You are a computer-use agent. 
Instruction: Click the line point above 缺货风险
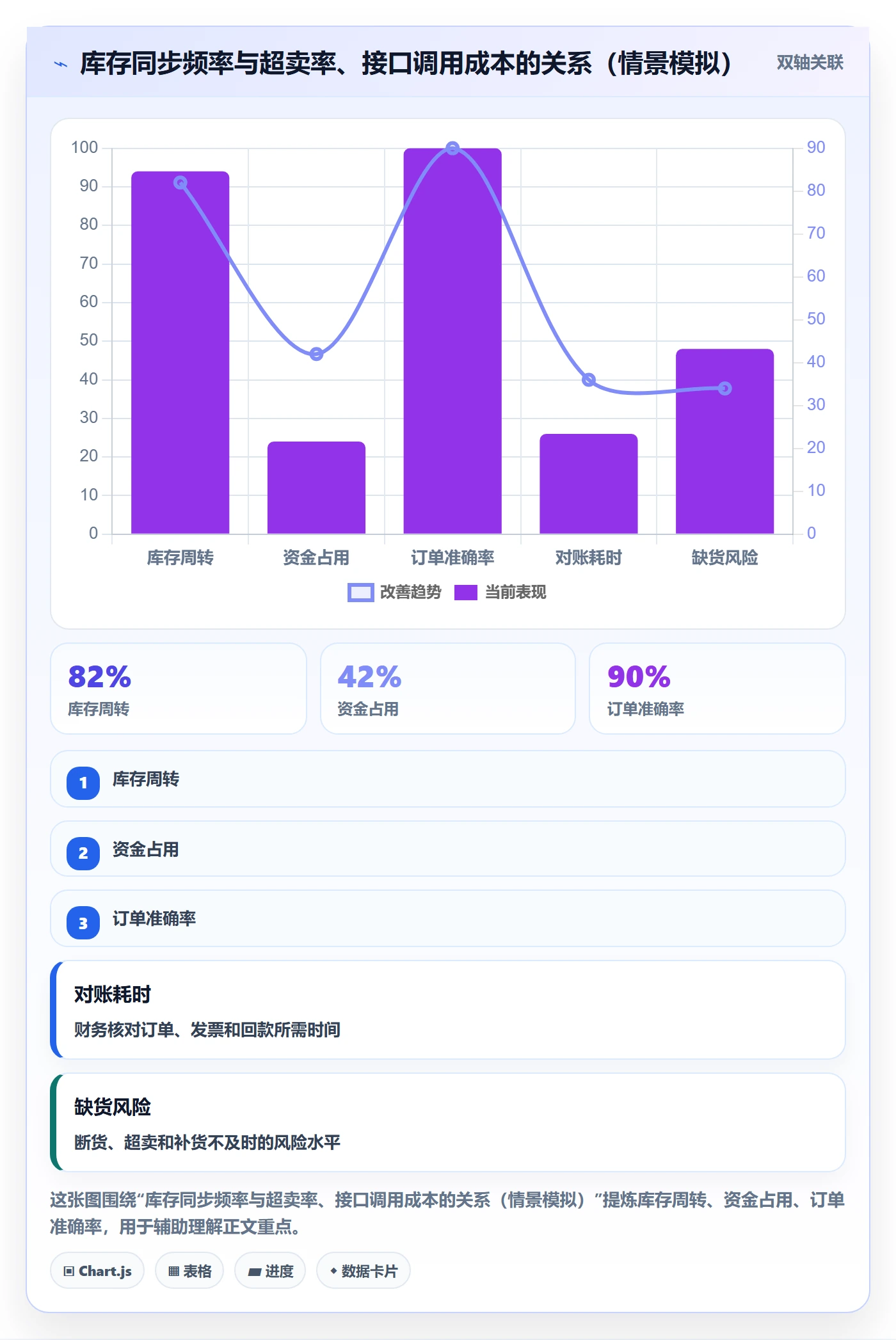tap(724, 388)
